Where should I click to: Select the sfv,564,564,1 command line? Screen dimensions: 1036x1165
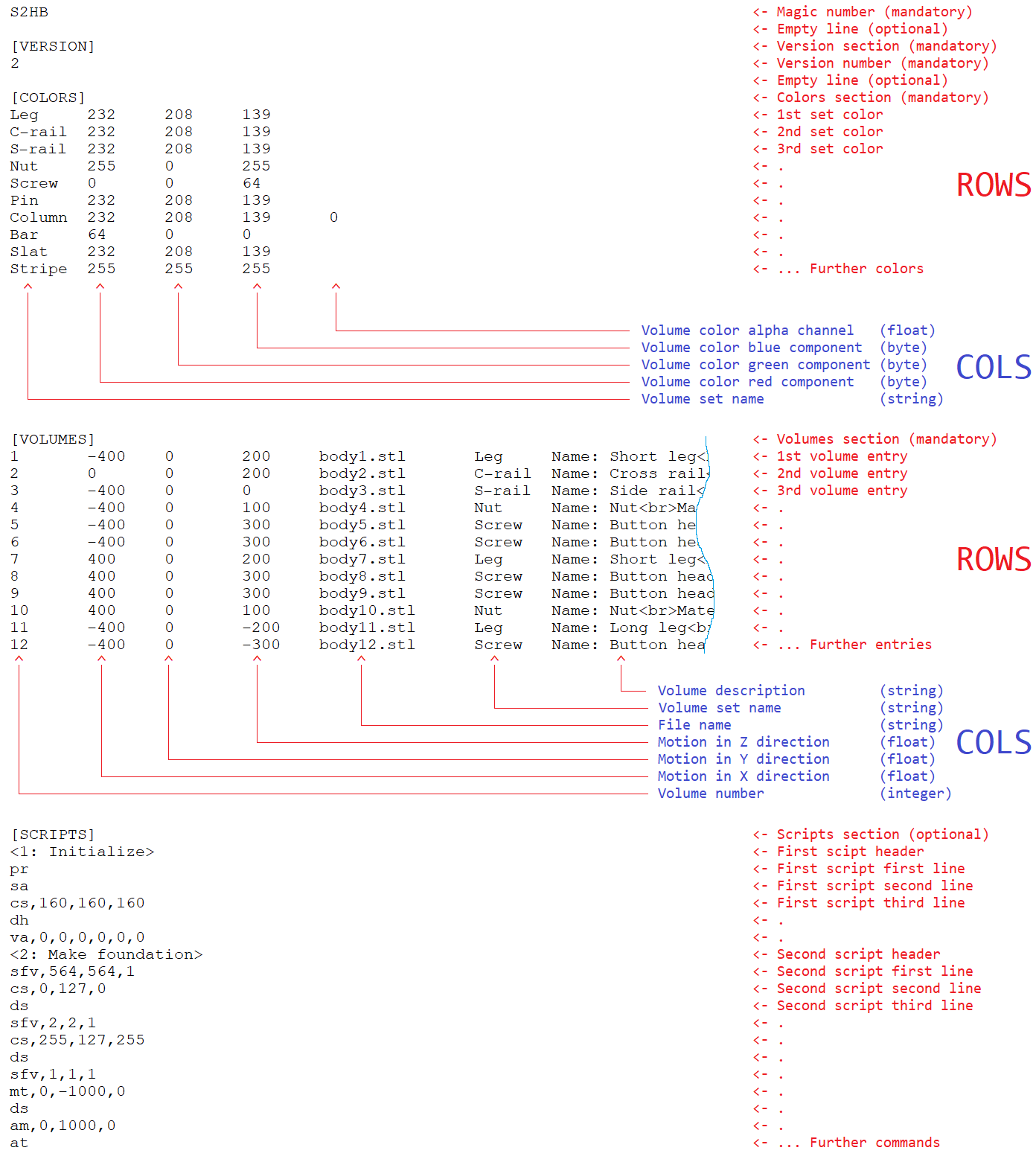[72, 971]
